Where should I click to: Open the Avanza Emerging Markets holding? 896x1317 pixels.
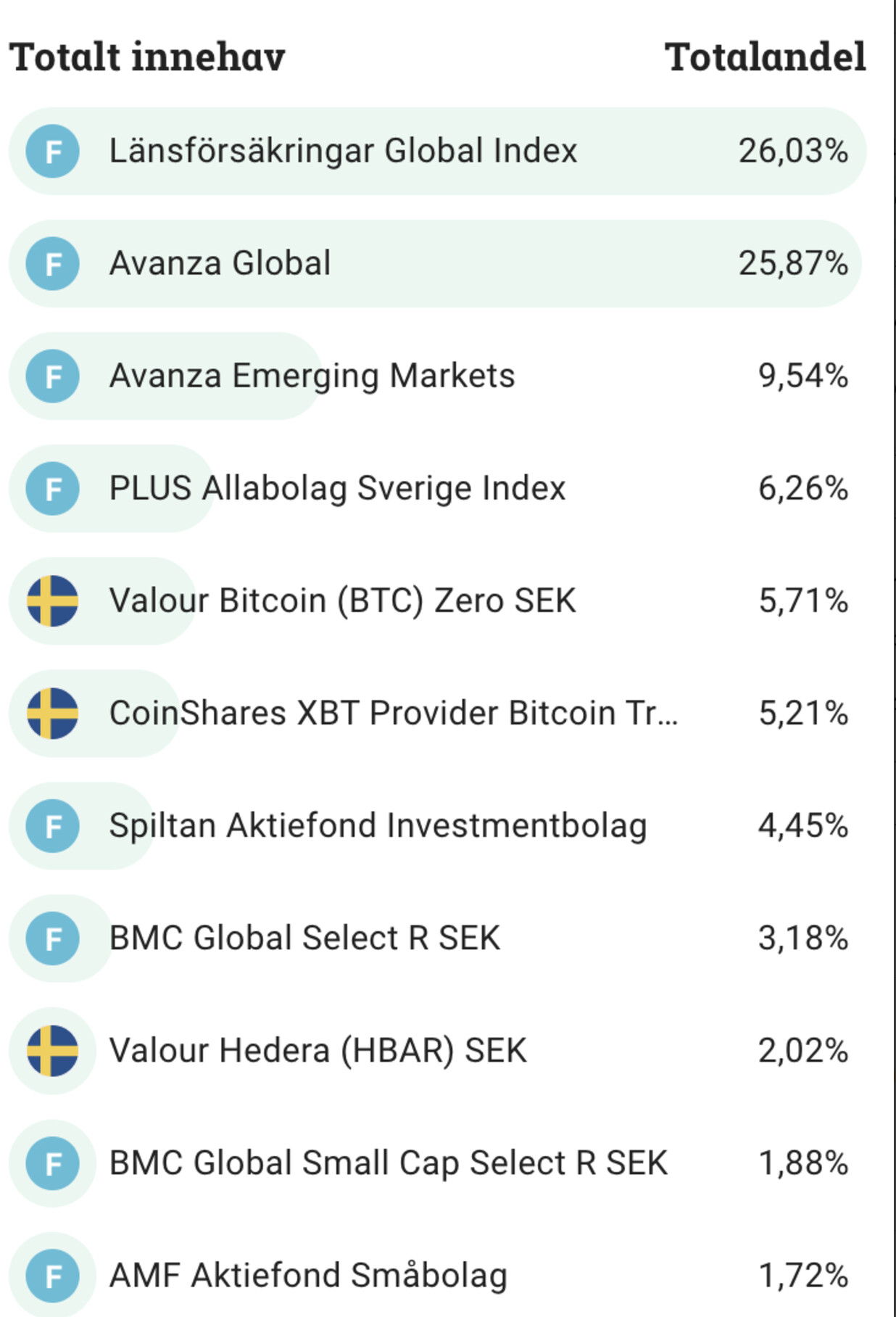tap(312, 376)
